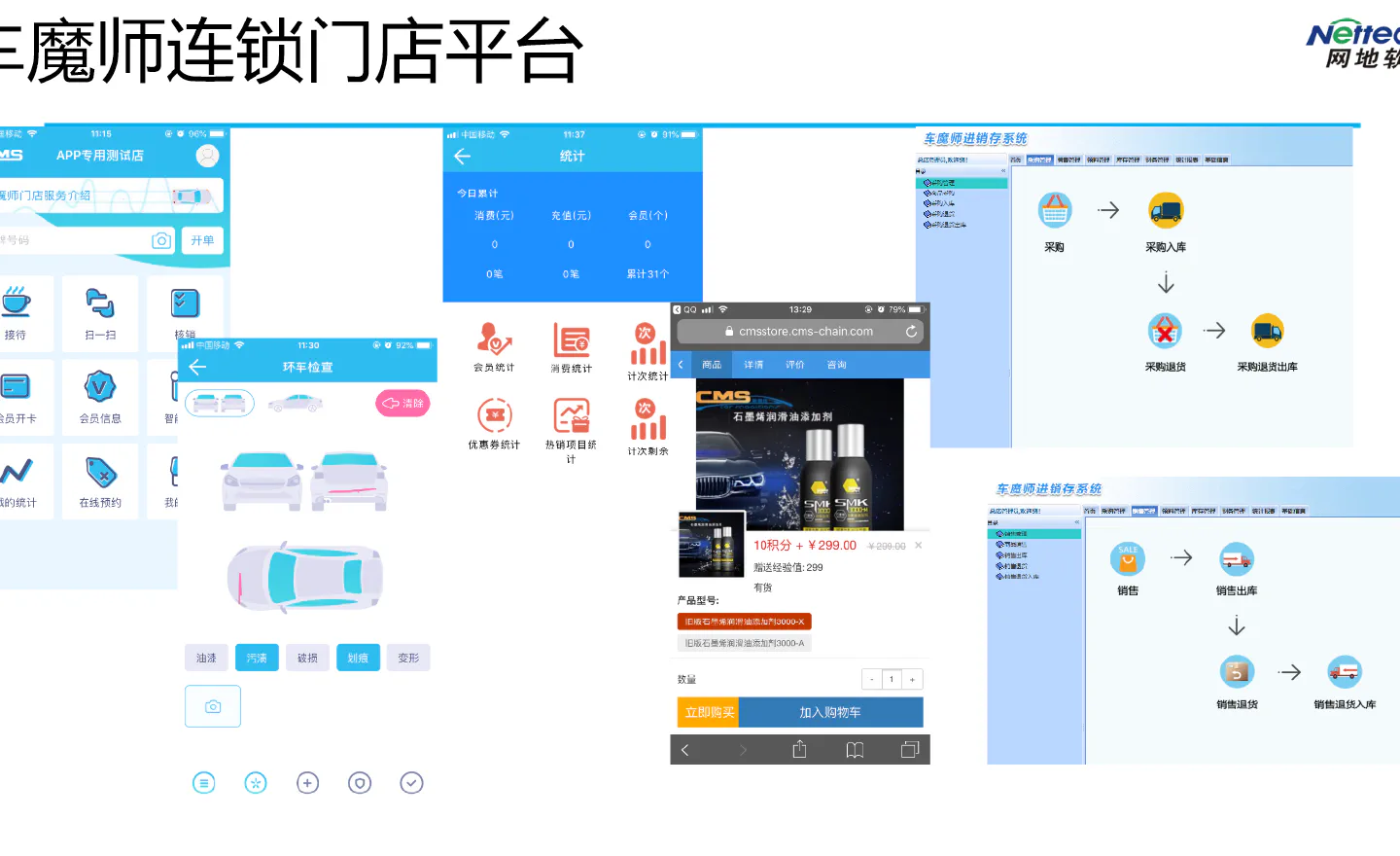Screen dimensions: 1400x856
Task: Toggle the 划痕 damage type
Action: (x=358, y=658)
